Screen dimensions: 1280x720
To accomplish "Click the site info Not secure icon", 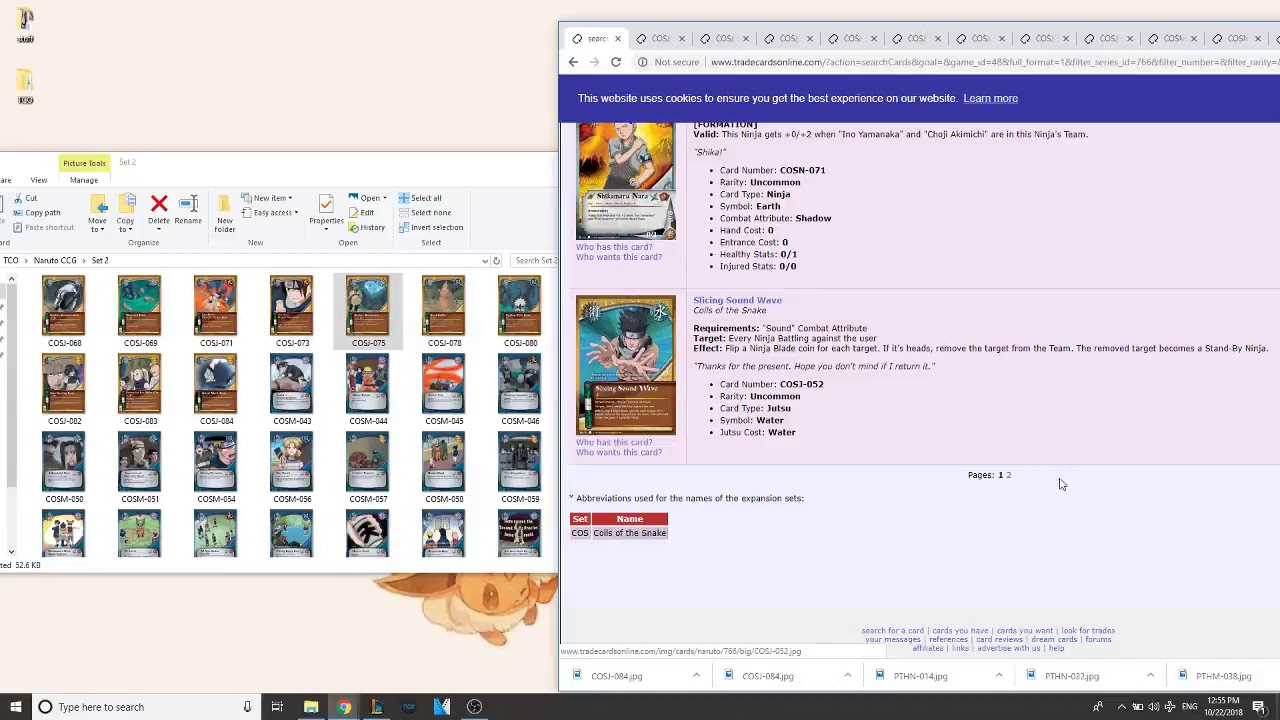I will click(643, 62).
